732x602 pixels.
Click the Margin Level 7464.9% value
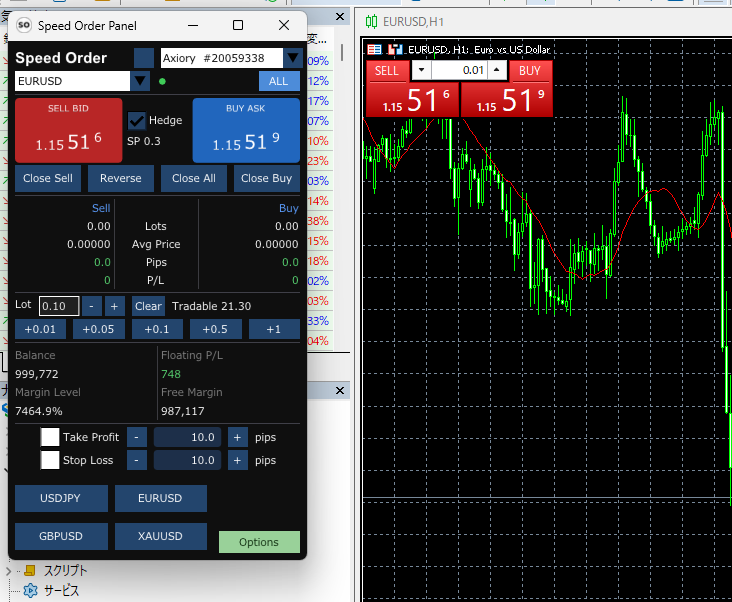pyautogui.click(x=39, y=411)
